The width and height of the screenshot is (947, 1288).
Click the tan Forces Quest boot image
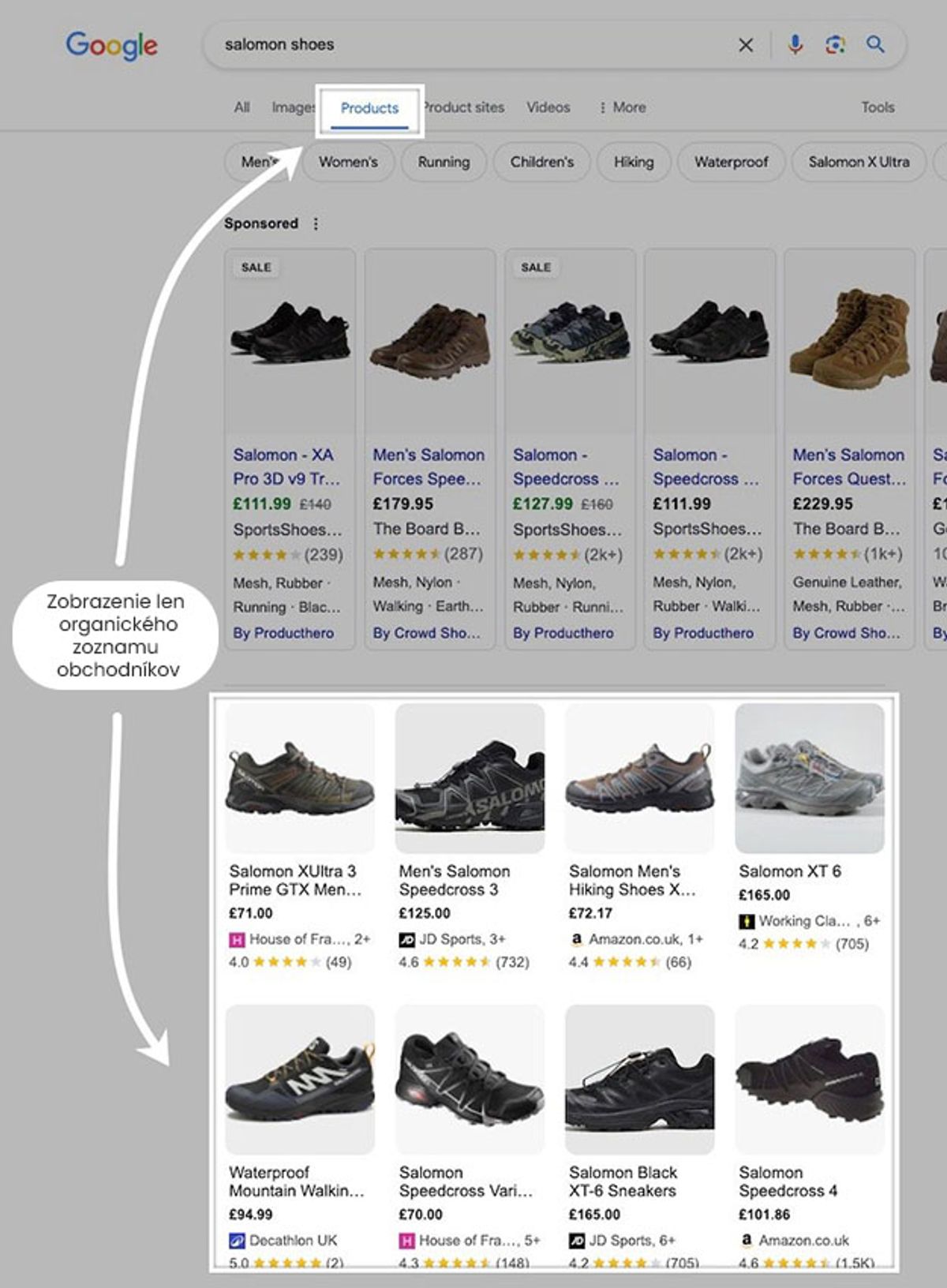click(849, 339)
